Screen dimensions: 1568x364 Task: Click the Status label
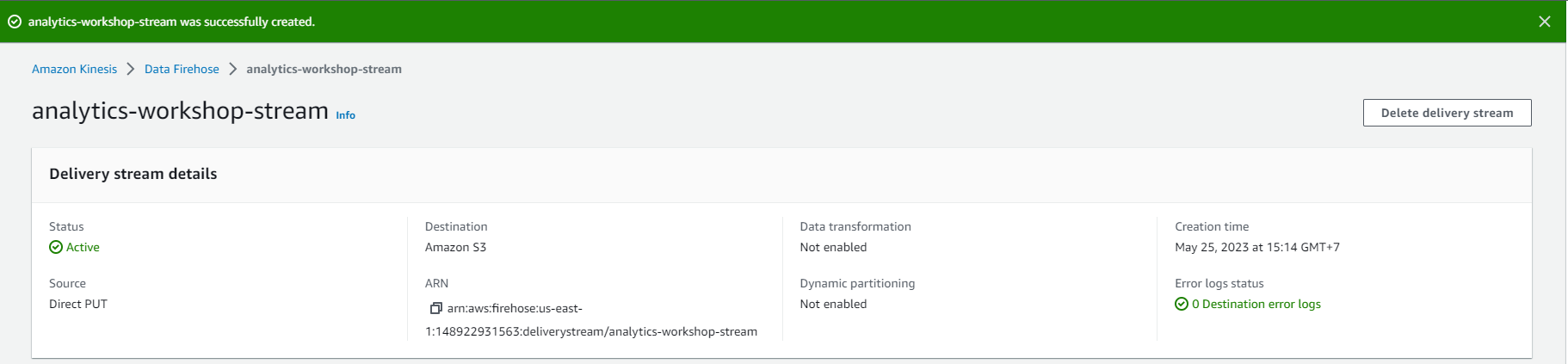[66, 226]
